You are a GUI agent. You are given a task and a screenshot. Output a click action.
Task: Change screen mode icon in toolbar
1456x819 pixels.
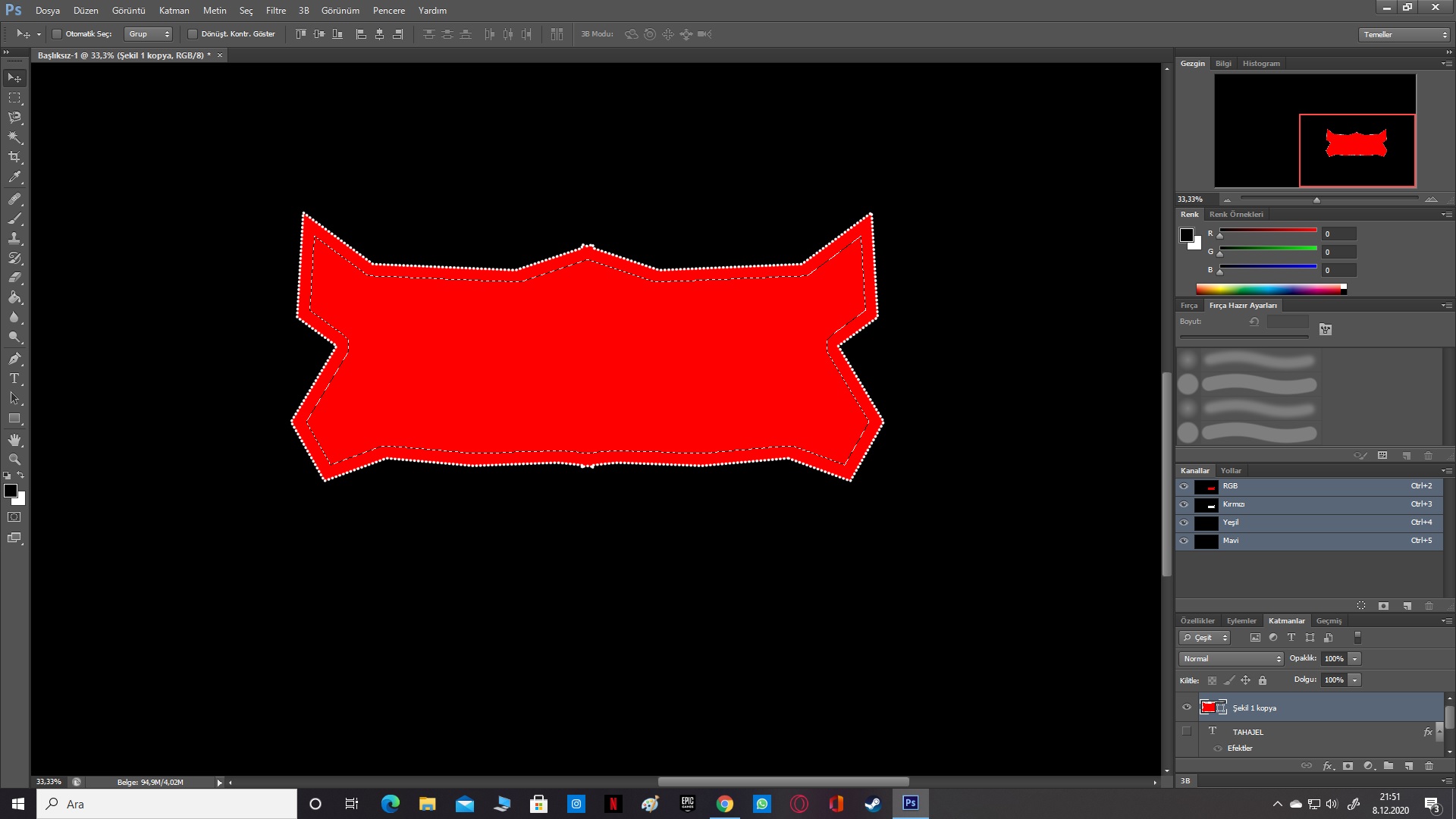[14, 538]
